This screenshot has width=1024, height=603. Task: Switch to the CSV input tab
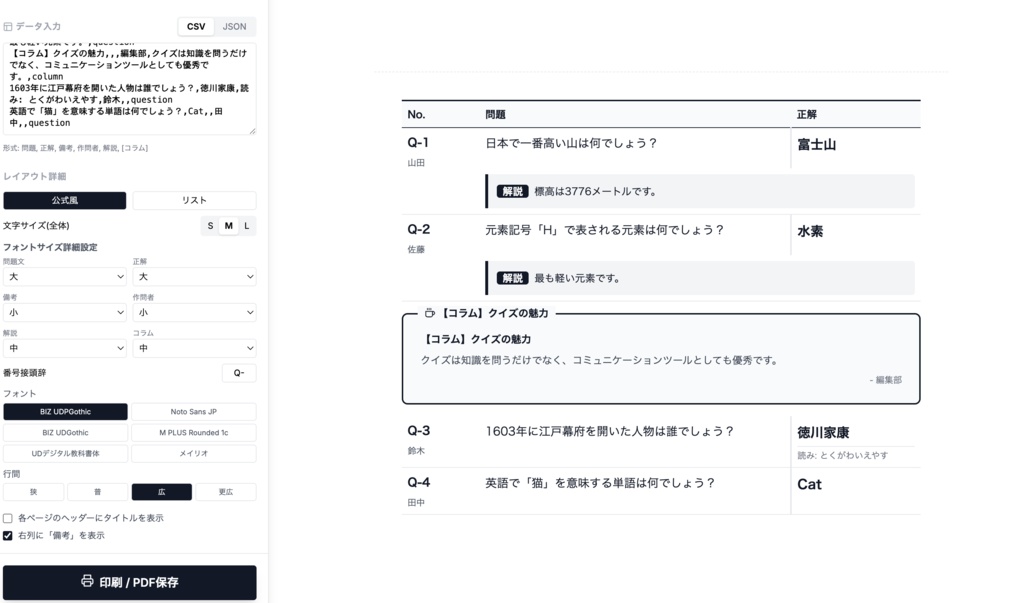(194, 26)
